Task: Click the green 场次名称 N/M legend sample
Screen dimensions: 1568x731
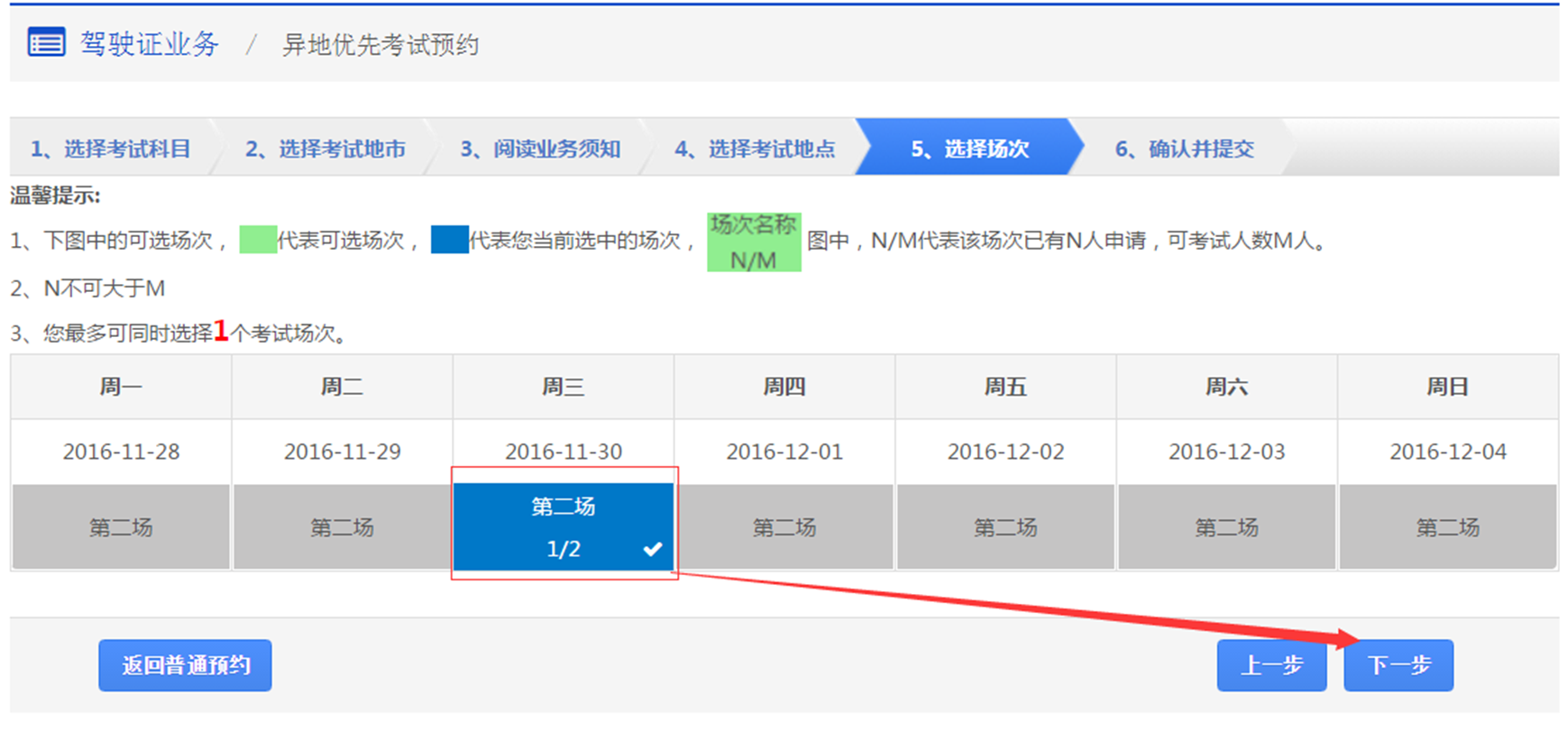Action: coord(754,242)
